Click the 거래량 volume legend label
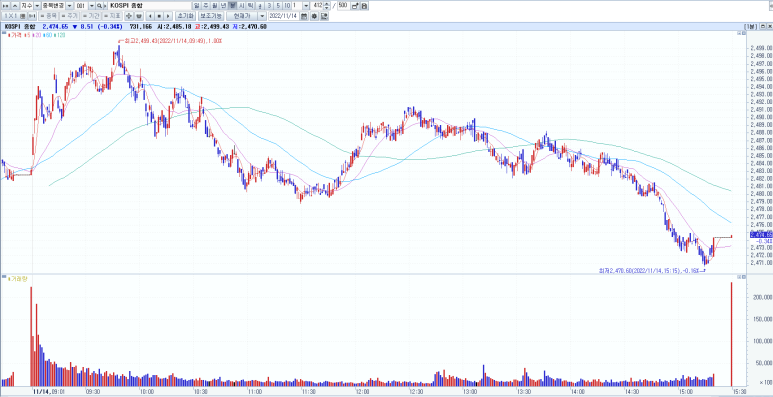773x397 pixels. click(x=17, y=279)
